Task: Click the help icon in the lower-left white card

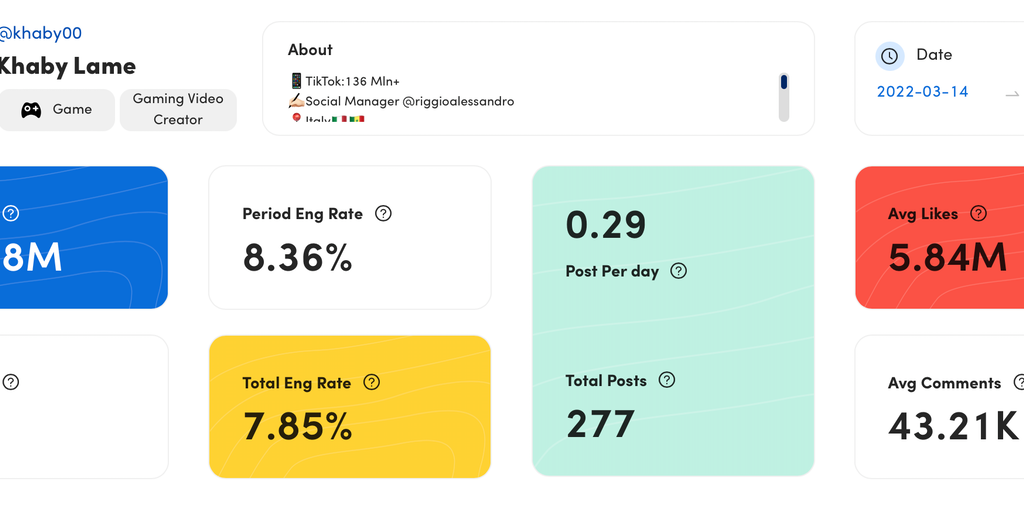Action: (11, 382)
